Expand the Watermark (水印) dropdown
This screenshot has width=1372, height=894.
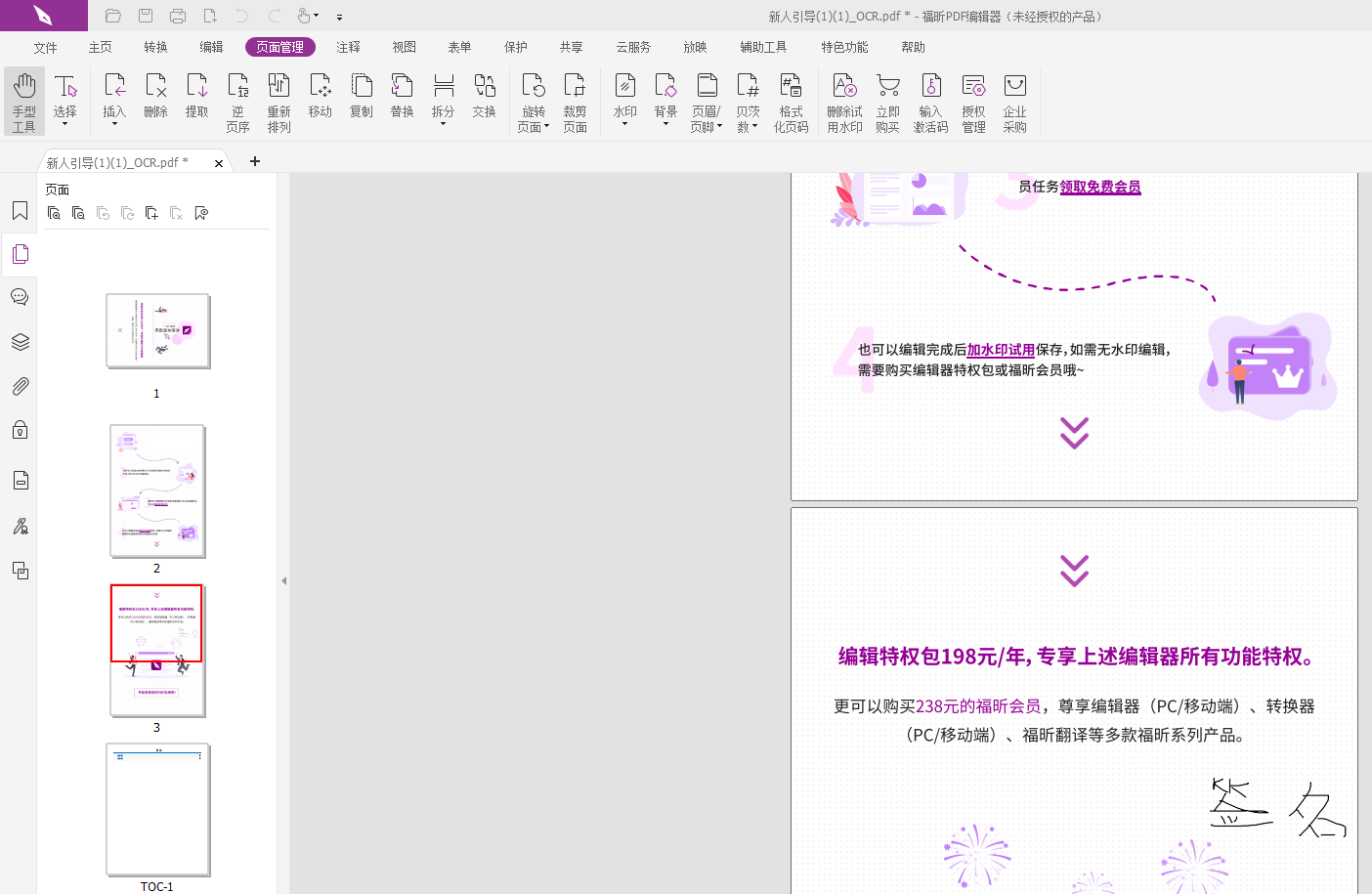click(x=624, y=123)
